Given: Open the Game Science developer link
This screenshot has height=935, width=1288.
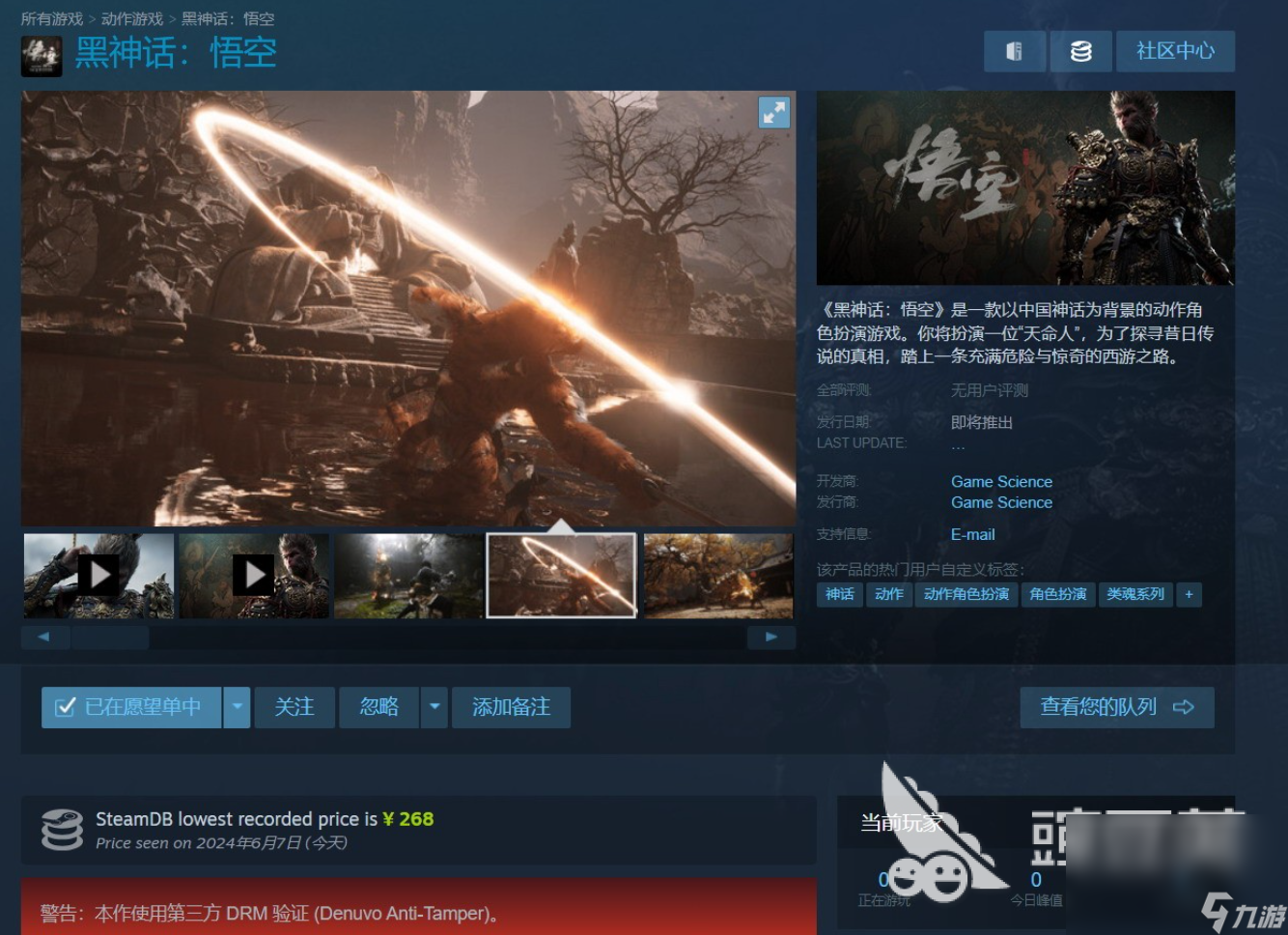Looking at the screenshot, I should 1001,481.
